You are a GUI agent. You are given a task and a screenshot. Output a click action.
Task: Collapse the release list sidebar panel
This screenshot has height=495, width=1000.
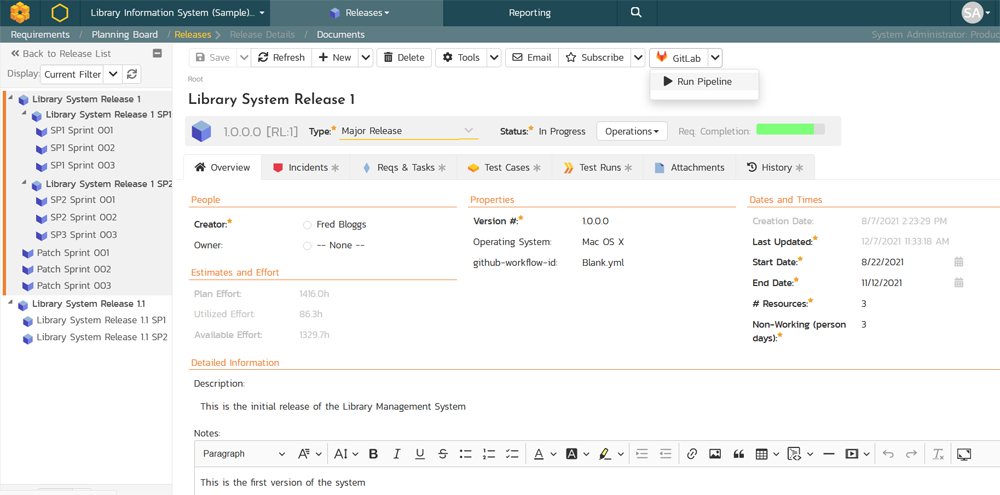click(x=157, y=54)
